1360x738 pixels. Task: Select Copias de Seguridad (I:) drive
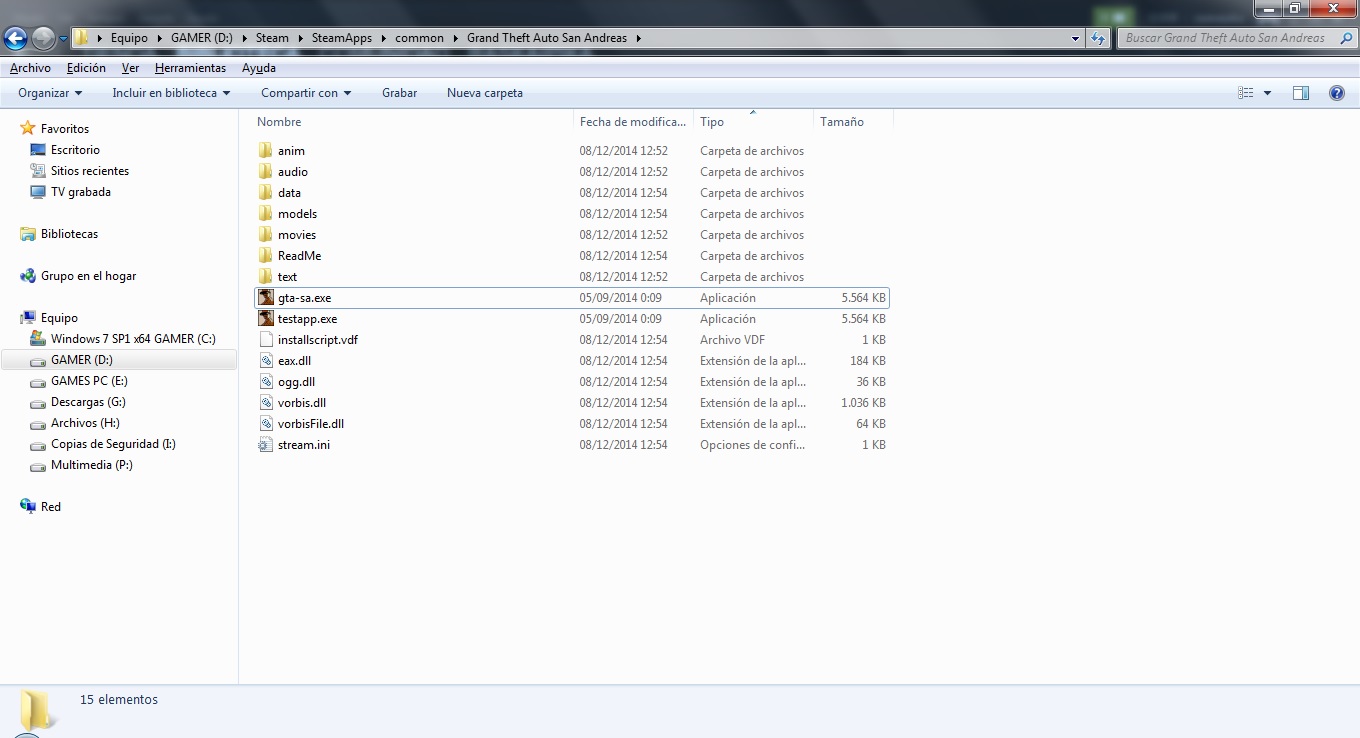pyautogui.click(x=113, y=444)
